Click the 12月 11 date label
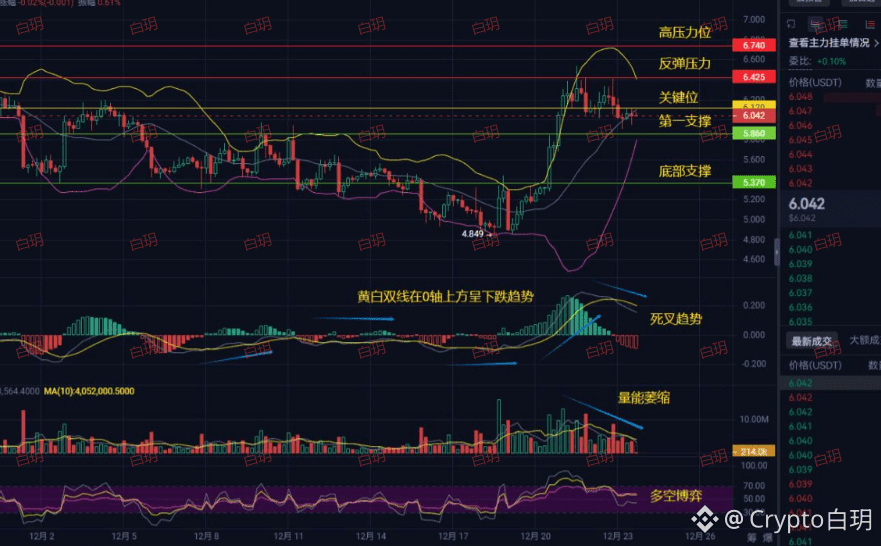 [288, 536]
